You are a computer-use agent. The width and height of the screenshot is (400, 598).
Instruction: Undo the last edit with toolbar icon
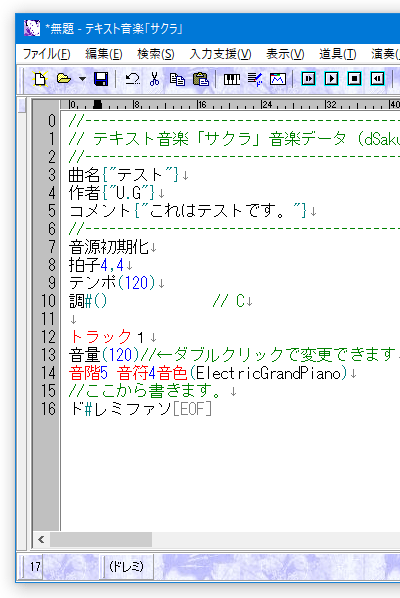point(132,79)
